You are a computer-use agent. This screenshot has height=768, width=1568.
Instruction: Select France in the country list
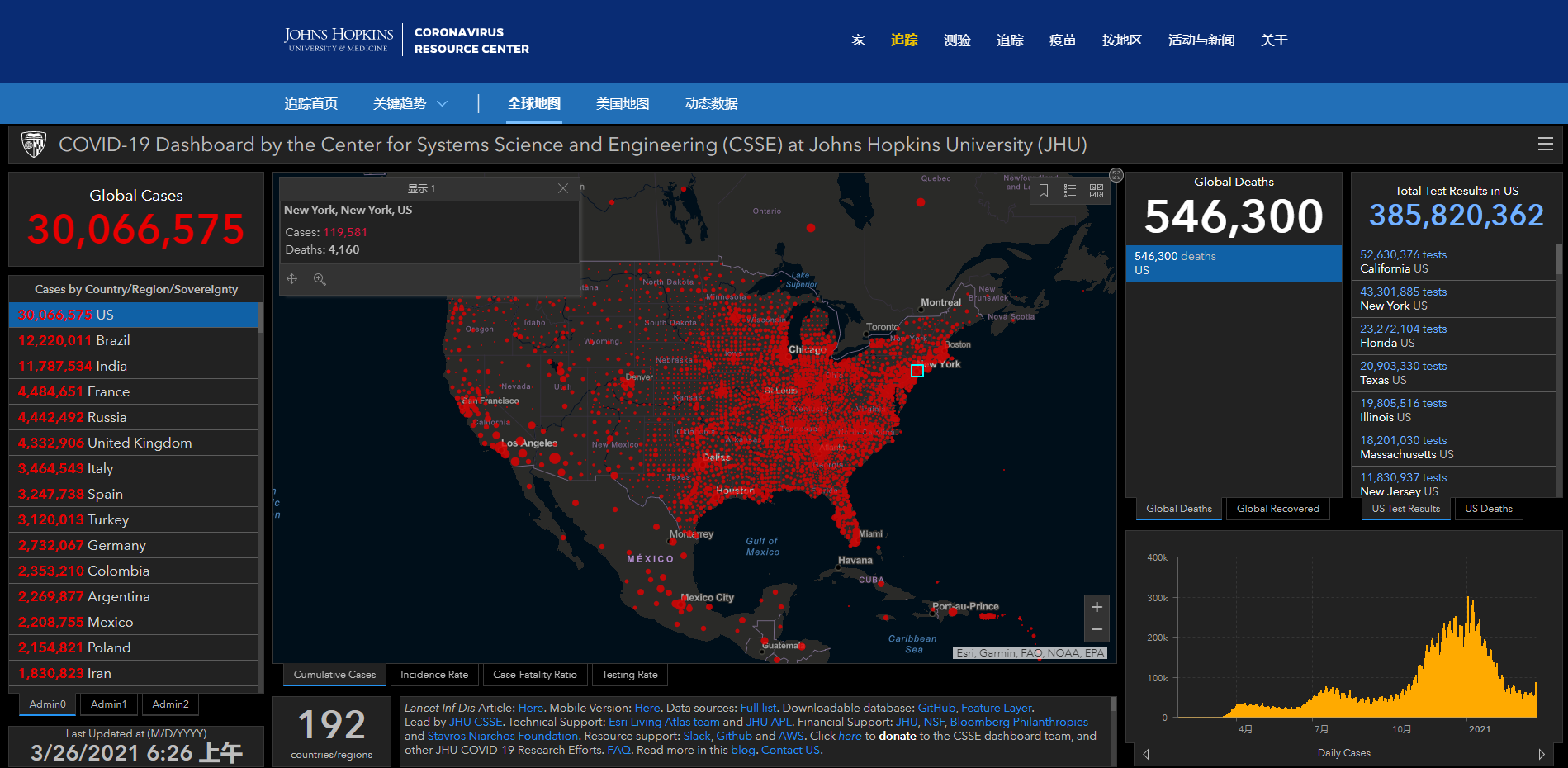(133, 391)
